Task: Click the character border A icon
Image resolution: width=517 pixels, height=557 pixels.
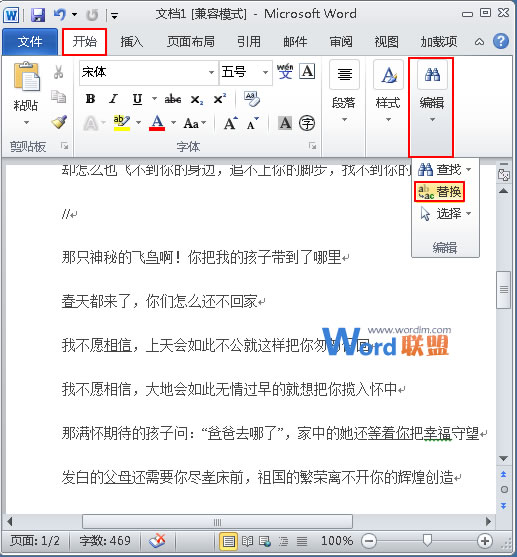Action: [307, 71]
